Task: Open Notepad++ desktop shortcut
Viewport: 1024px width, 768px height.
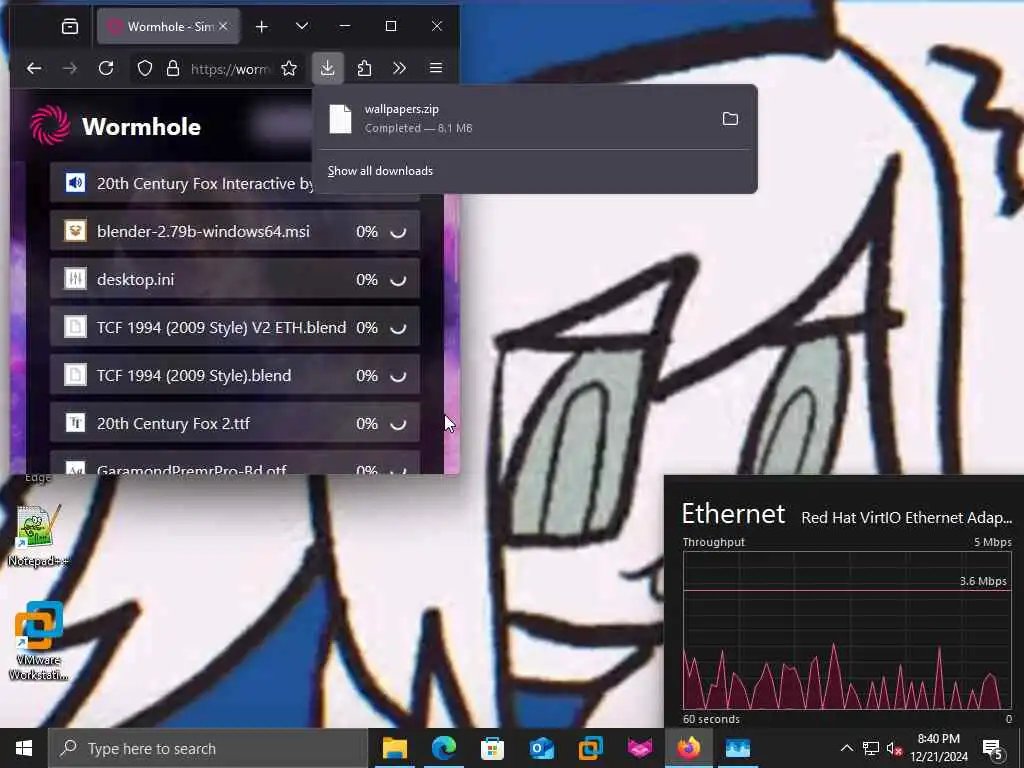Action: click(38, 536)
